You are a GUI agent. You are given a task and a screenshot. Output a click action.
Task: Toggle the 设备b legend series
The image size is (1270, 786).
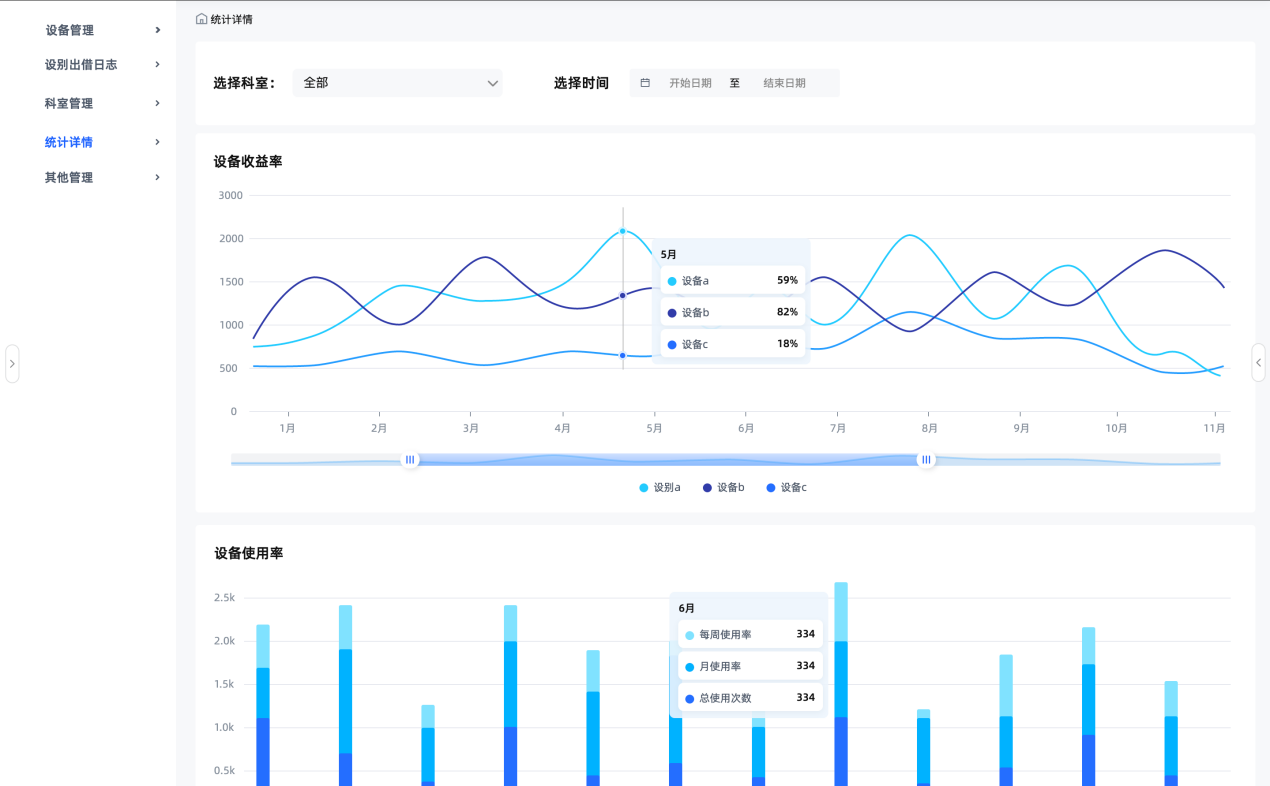(x=723, y=488)
